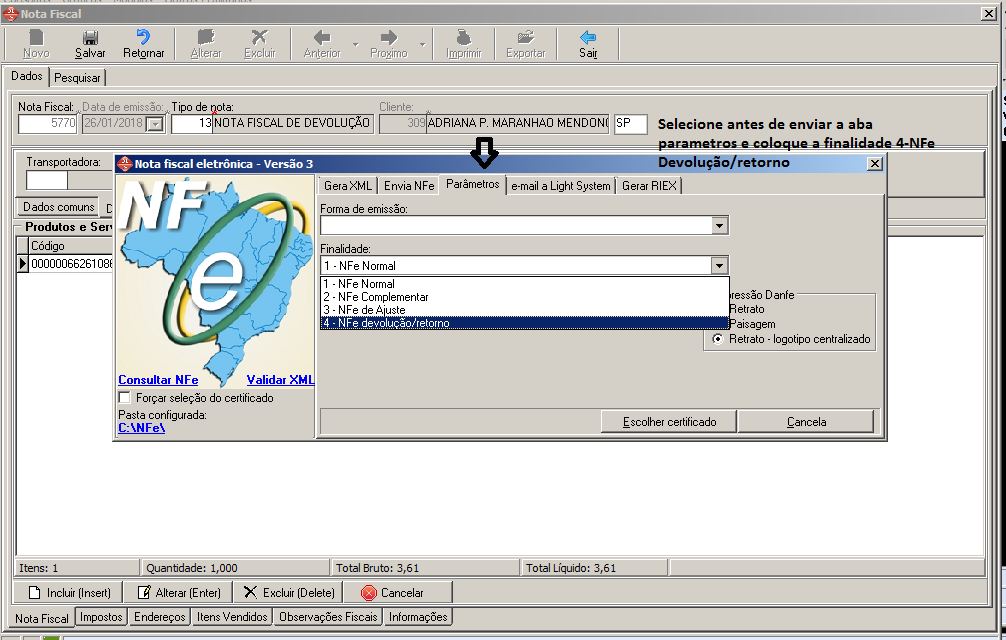Open the bottom Nota Fiscal tab
Image resolution: width=1006 pixels, height=640 pixels.
point(42,618)
